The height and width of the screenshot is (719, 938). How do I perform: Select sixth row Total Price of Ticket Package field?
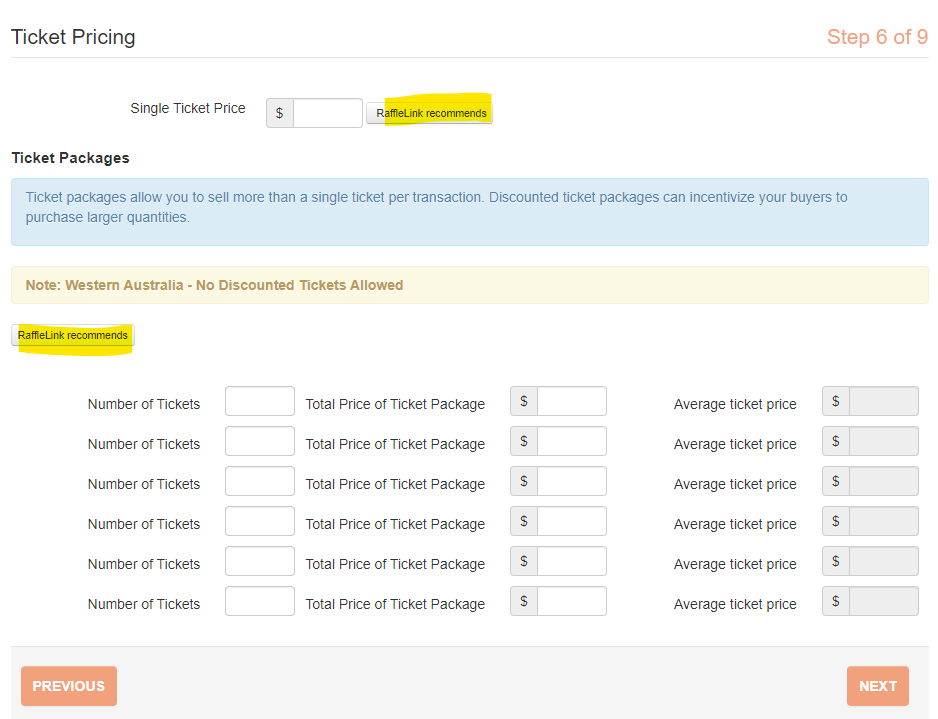click(571, 602)
